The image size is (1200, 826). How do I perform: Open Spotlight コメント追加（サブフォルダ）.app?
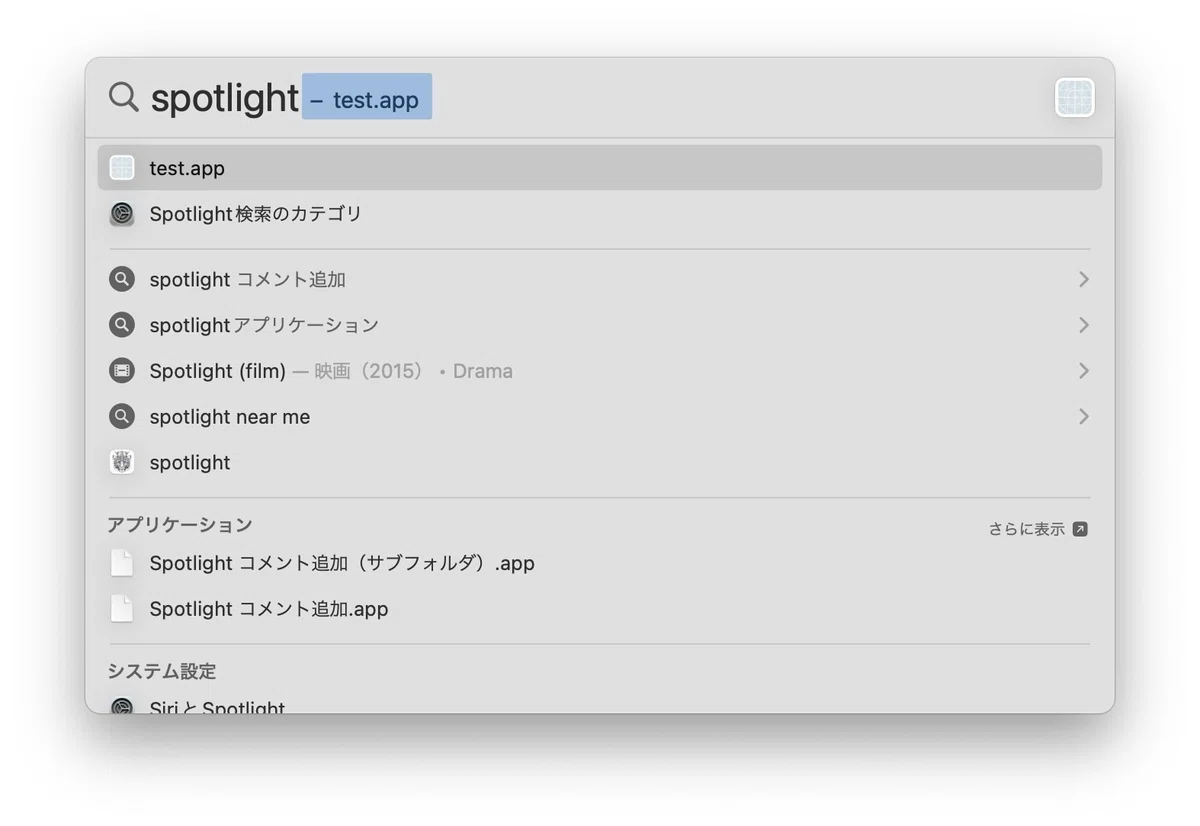tap(600, 563)
